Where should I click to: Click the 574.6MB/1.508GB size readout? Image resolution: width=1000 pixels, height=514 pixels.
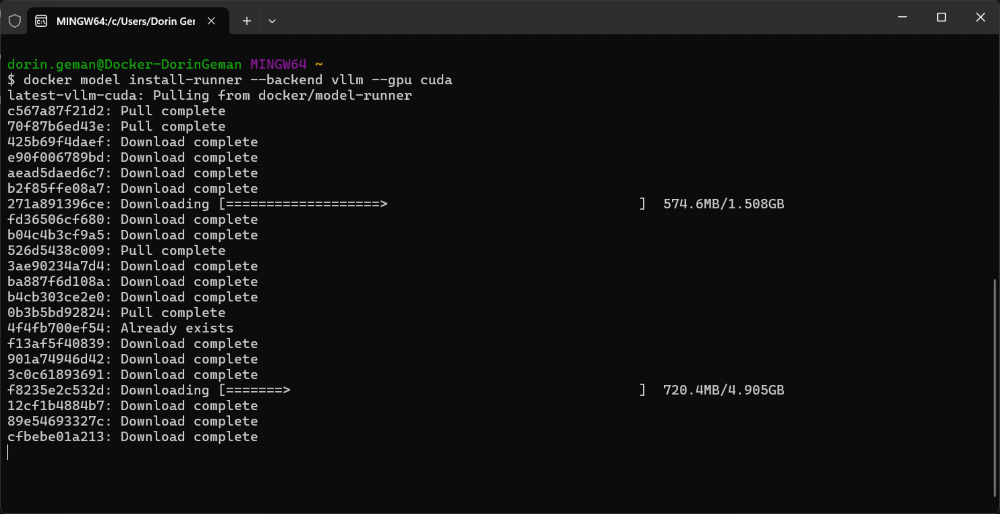click(723, 204)
